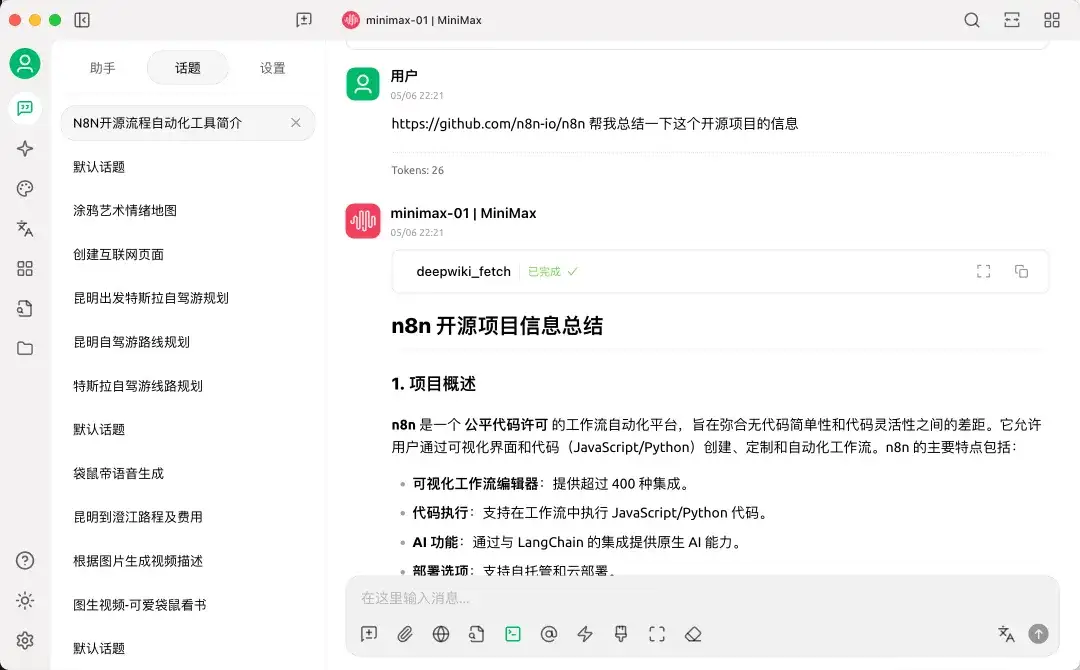Collapse the sidebar panel icon in title bar
This screenshot has width=1080, height=670.
click(82, 20)
